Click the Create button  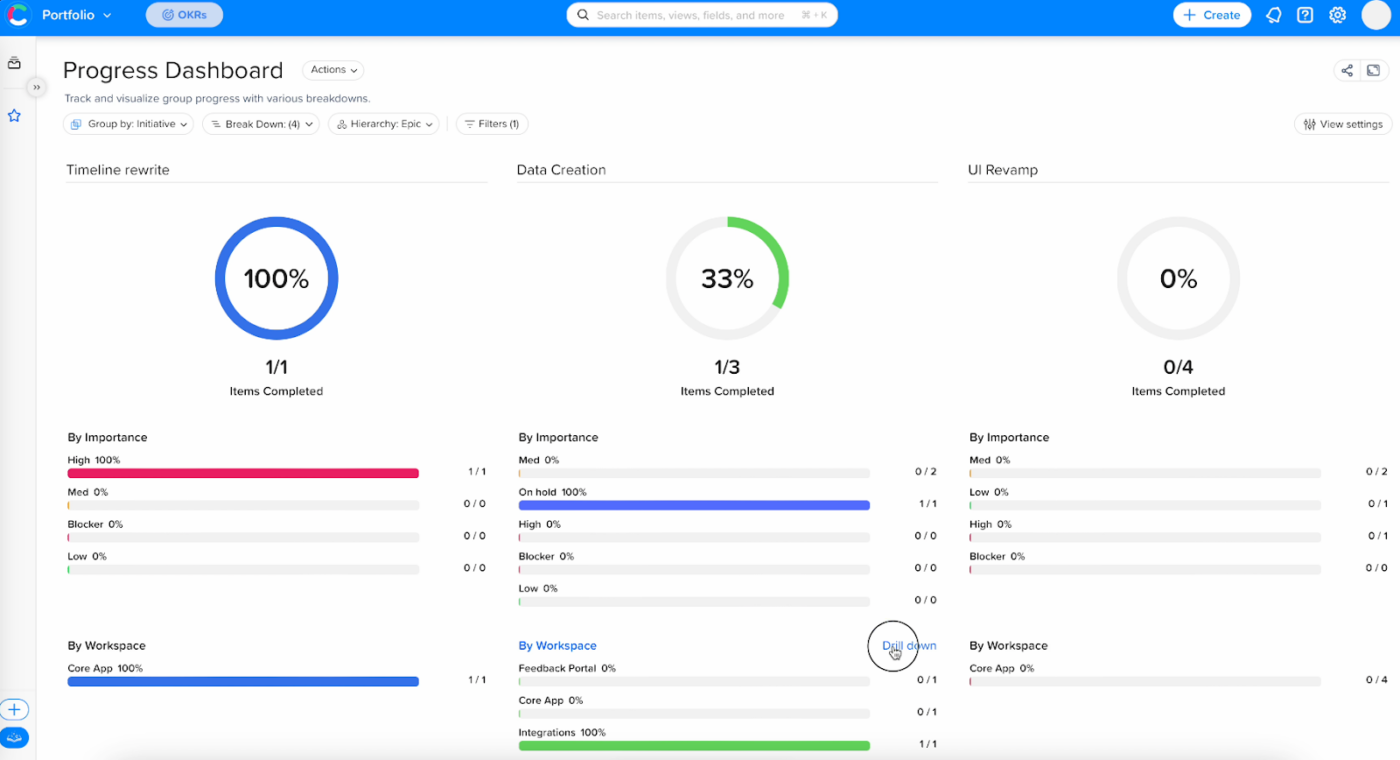click(x=1211, y=15)
